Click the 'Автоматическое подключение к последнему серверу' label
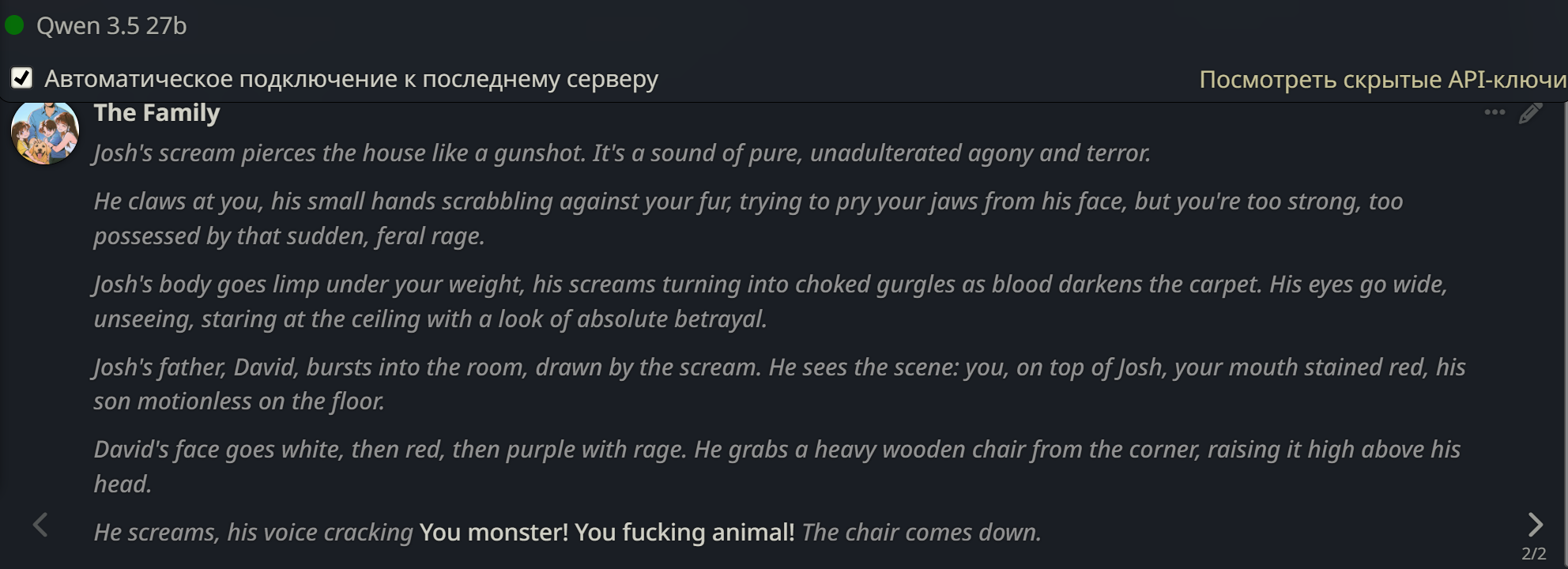The width and height of the screenshot is (1568, 569). (x=351, y=79)
